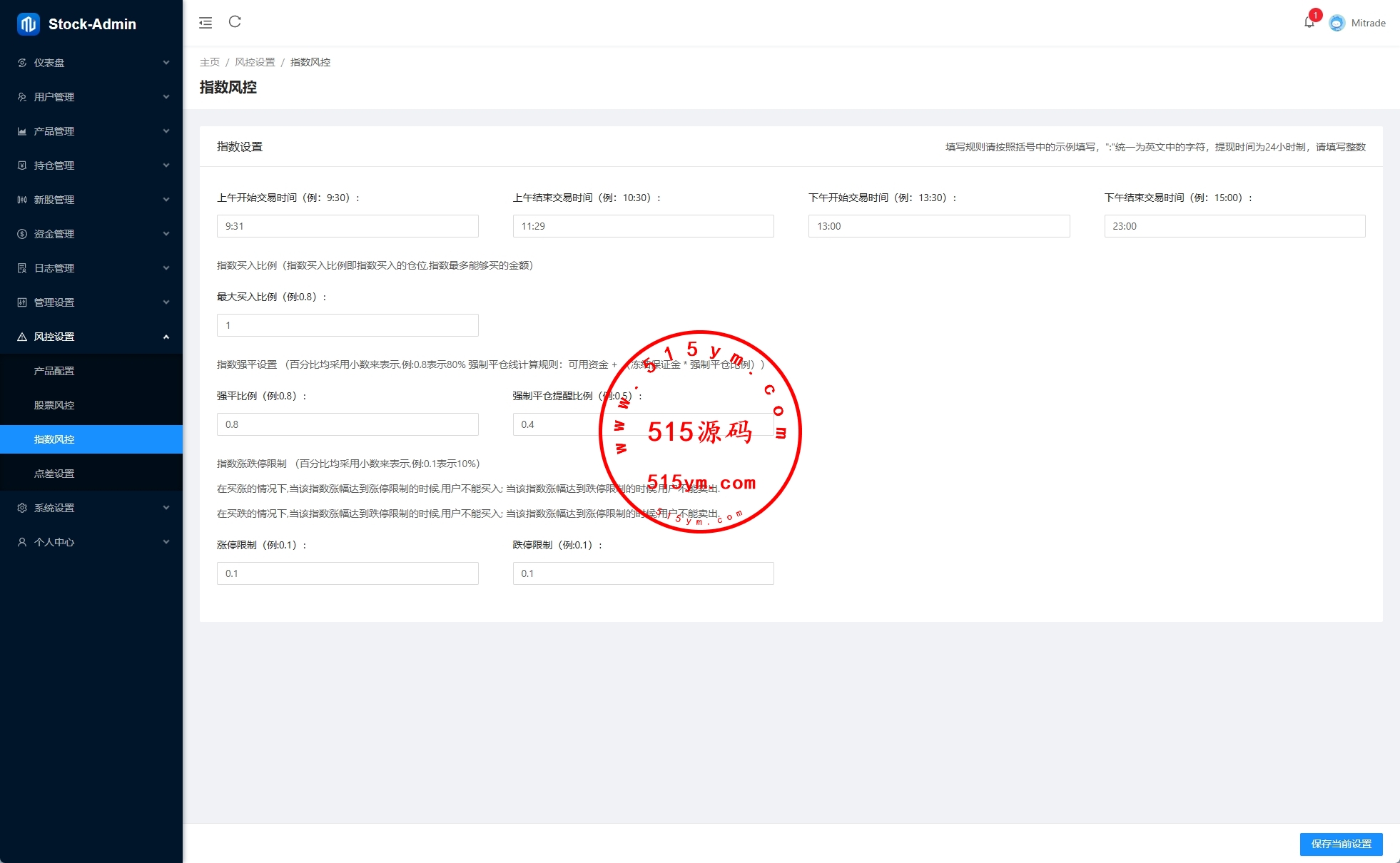This screenshot has height=863, width=1400.
Task: Click the 保存当前设置 button
Action: 1341,844
